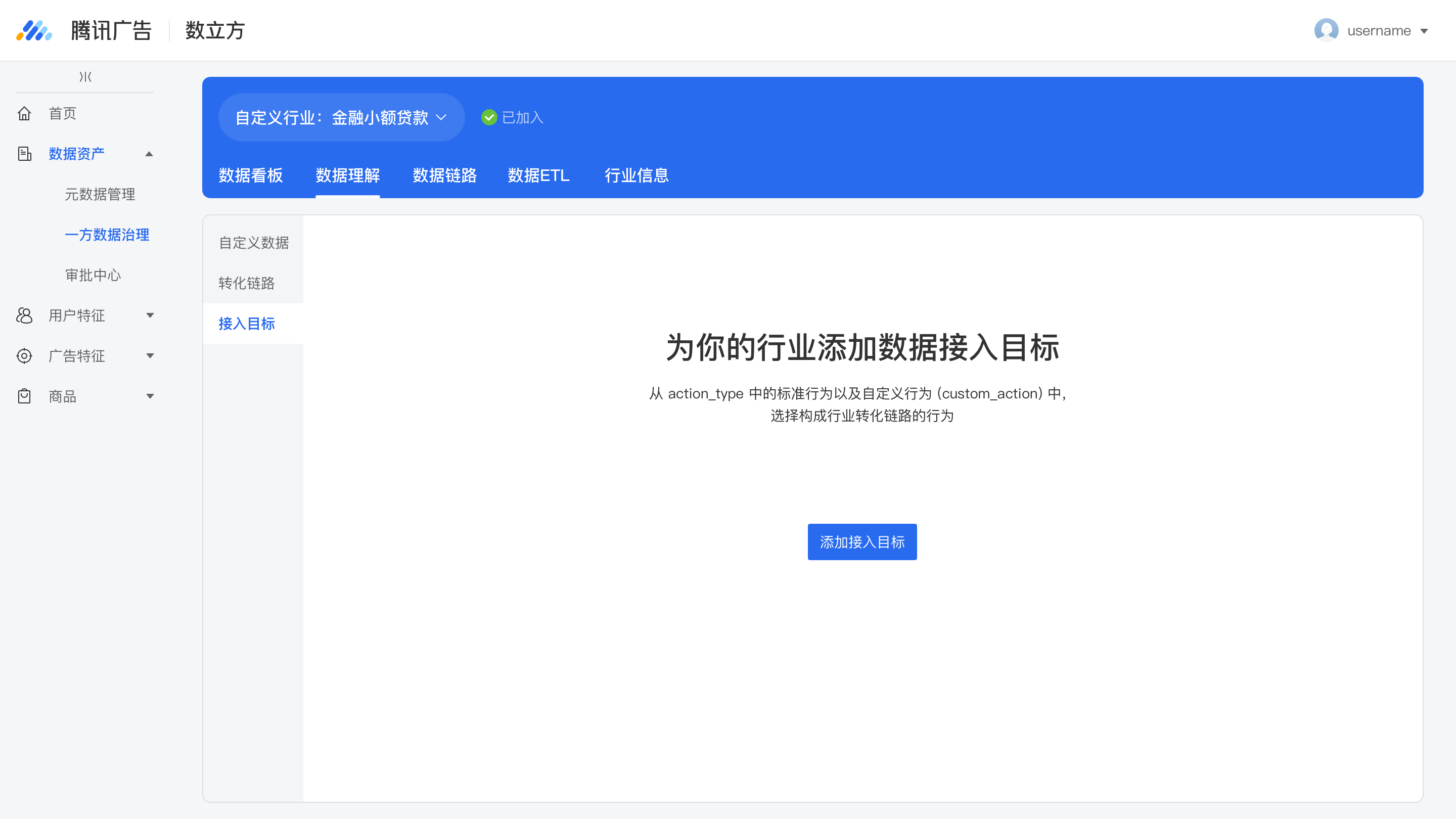Collapse the 数据资产 menu arrow
The image size is (1456, 819).
coord(149,154)
